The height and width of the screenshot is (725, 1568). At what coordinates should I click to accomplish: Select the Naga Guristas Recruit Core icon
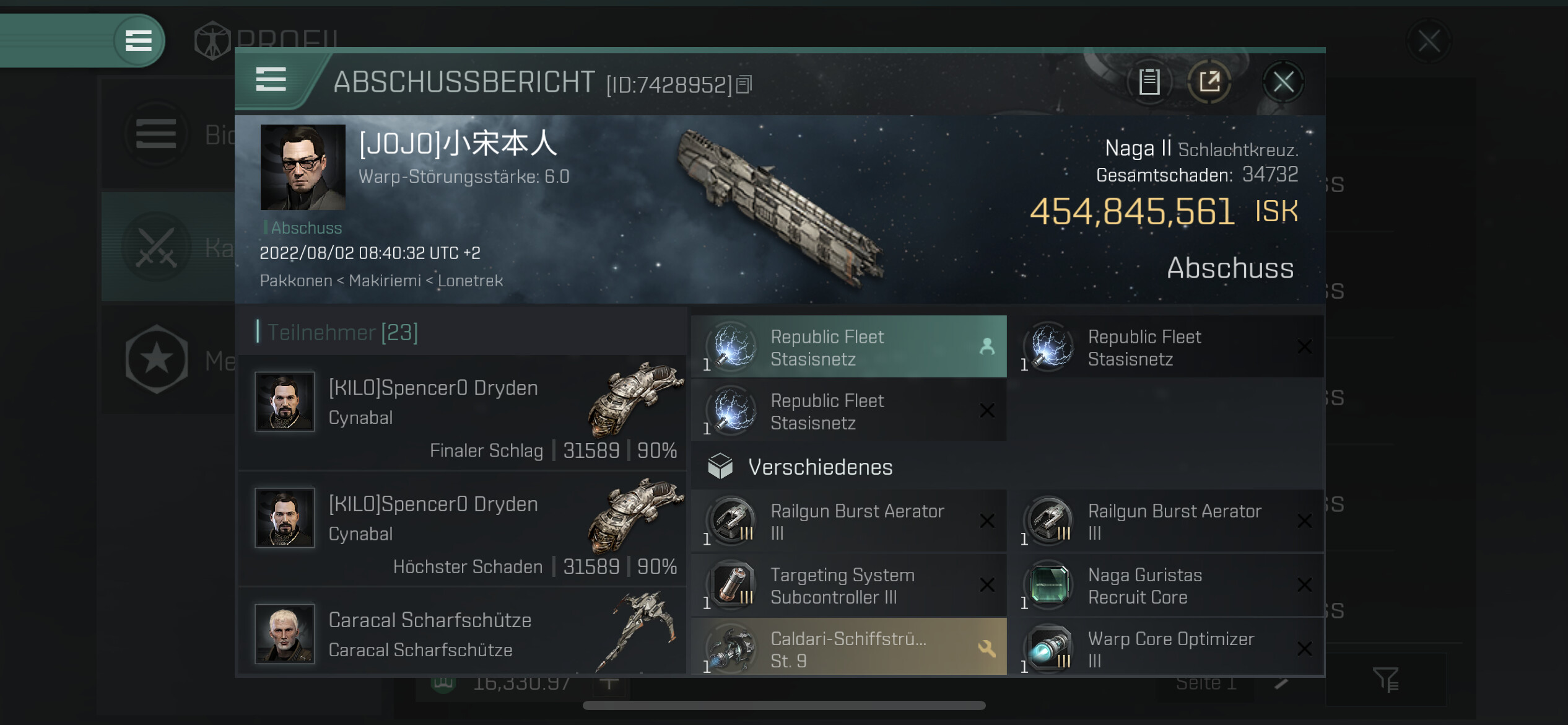(1049, 585)
